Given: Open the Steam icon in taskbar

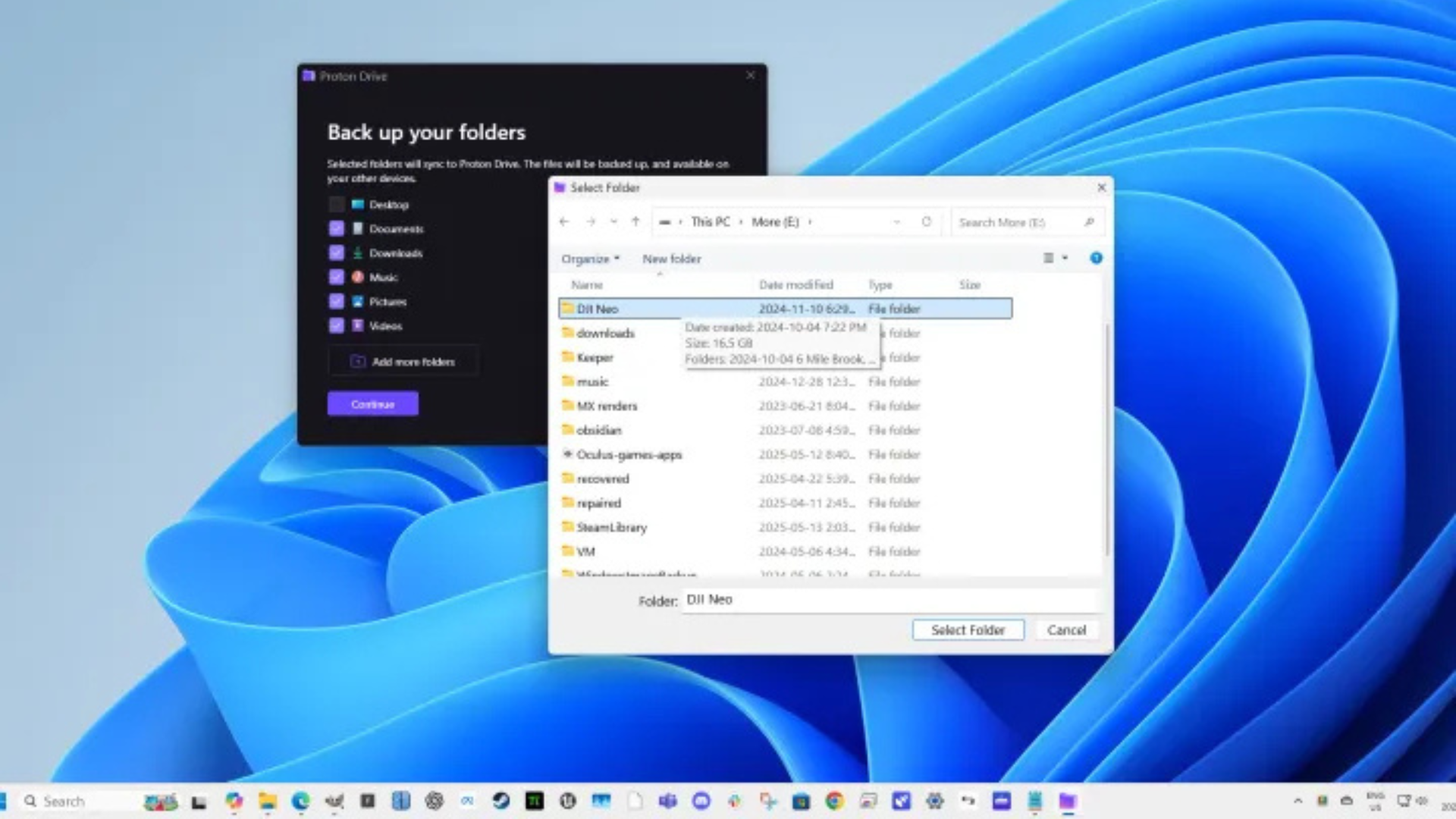Looking at the screenshot, I should pos(501,801).
